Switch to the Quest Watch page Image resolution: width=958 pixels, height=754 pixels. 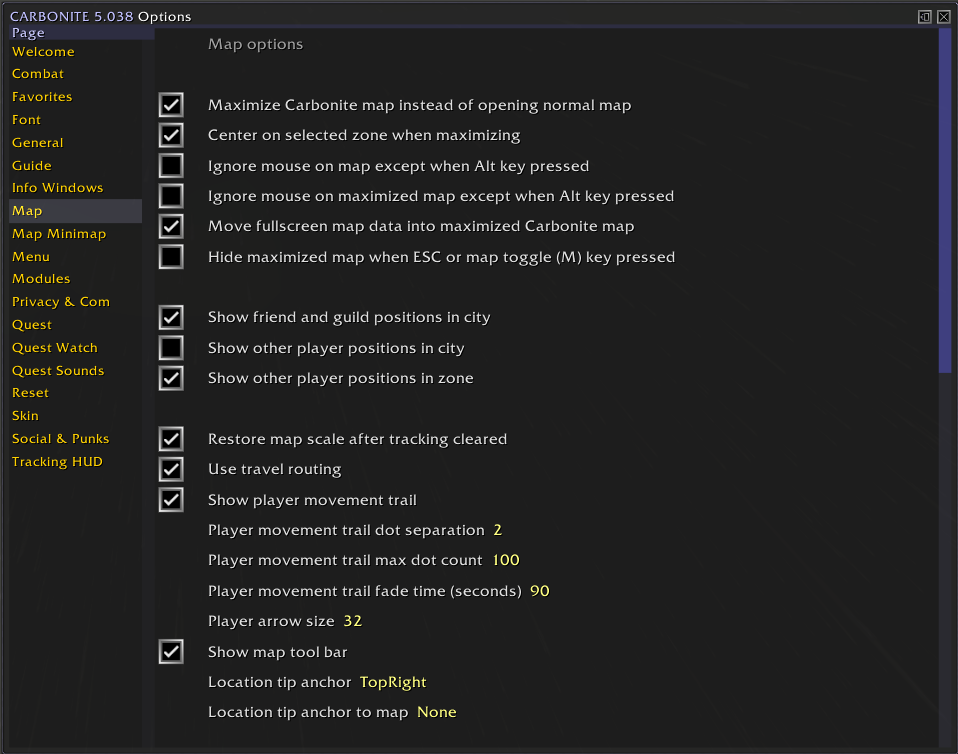pyautogui.click(x=55, y=348)
